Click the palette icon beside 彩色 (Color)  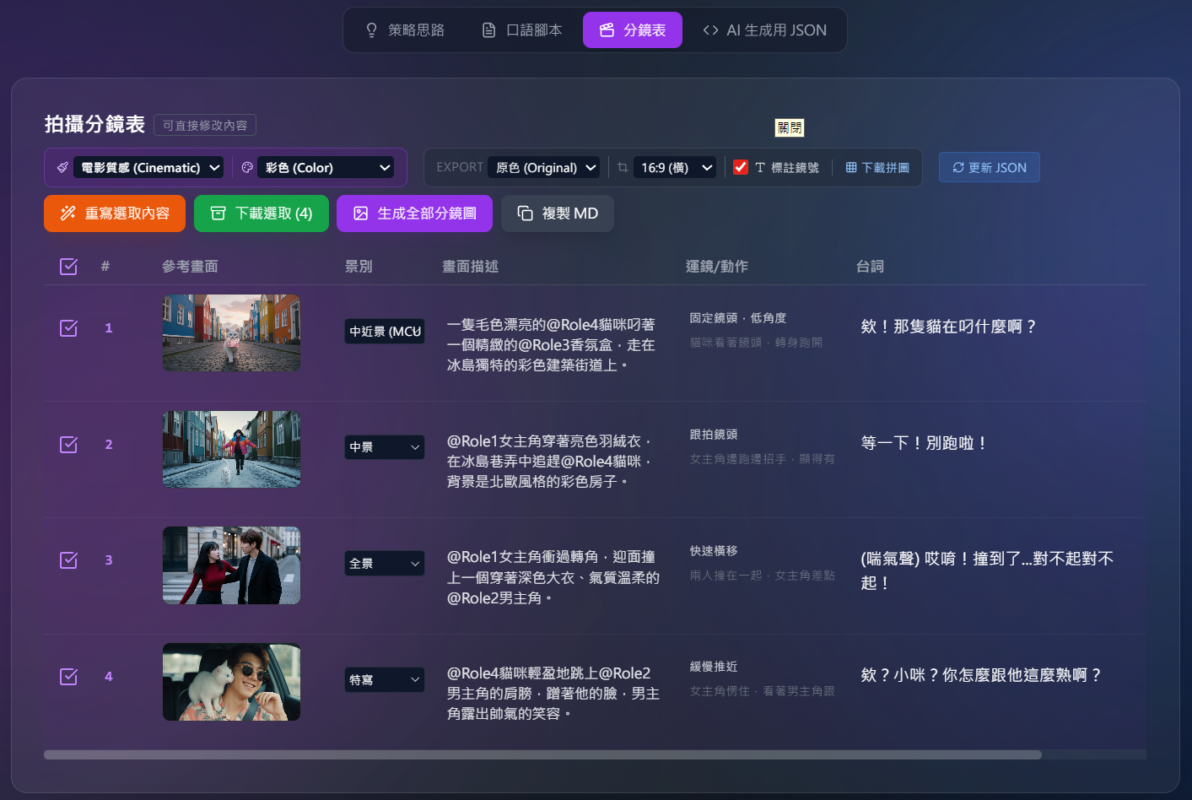point(247,168)
